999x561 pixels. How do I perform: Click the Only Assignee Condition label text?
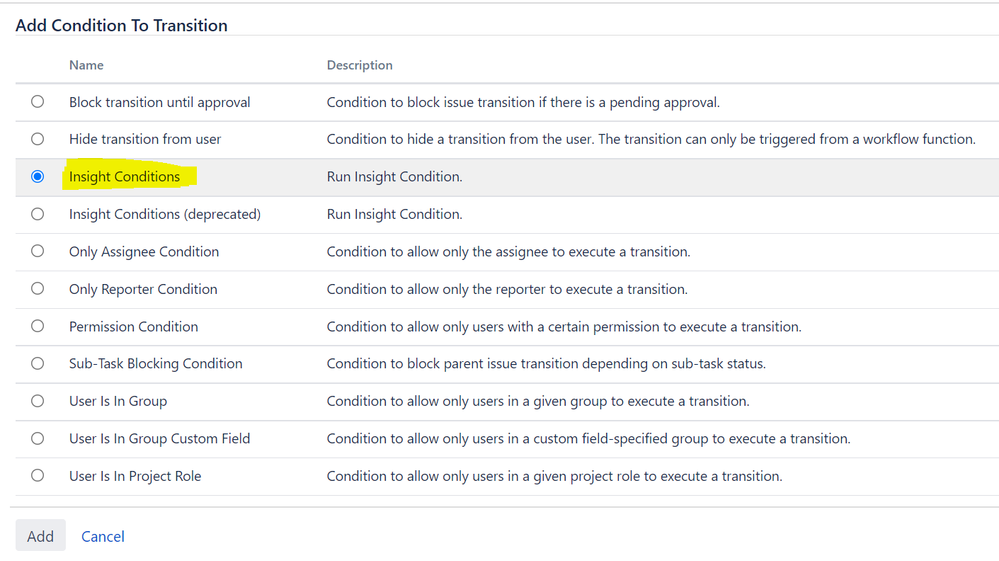[x=144, y=252]
